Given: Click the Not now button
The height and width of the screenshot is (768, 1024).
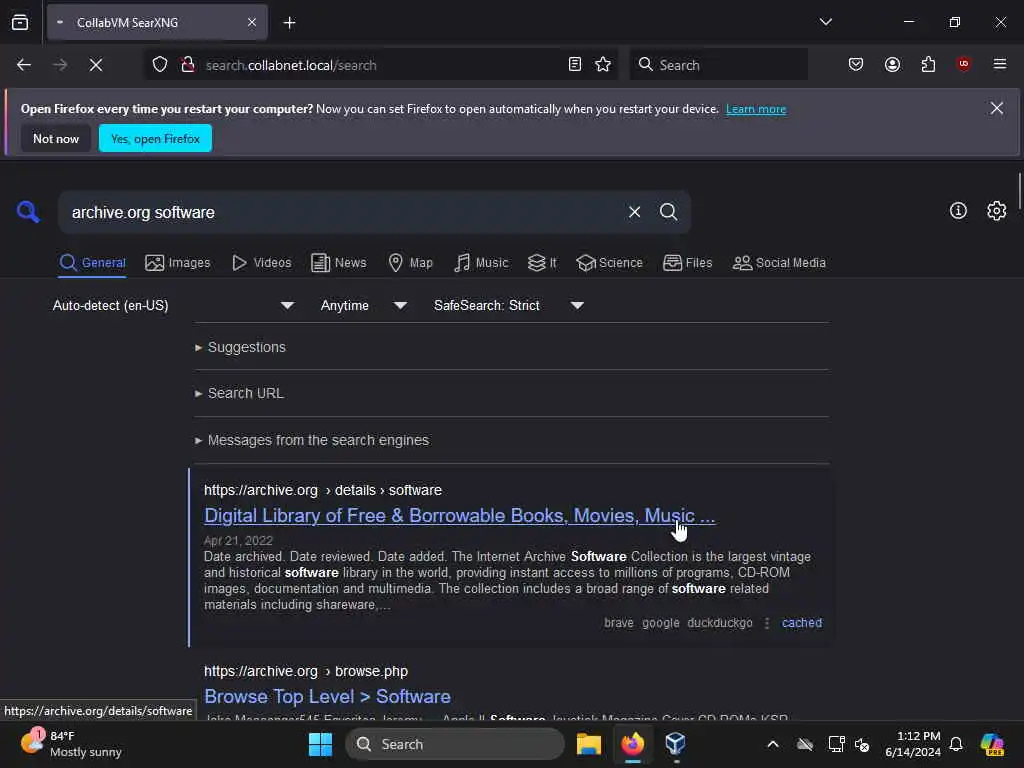Looking at the screenshot, I should click(x=56, y=138).
